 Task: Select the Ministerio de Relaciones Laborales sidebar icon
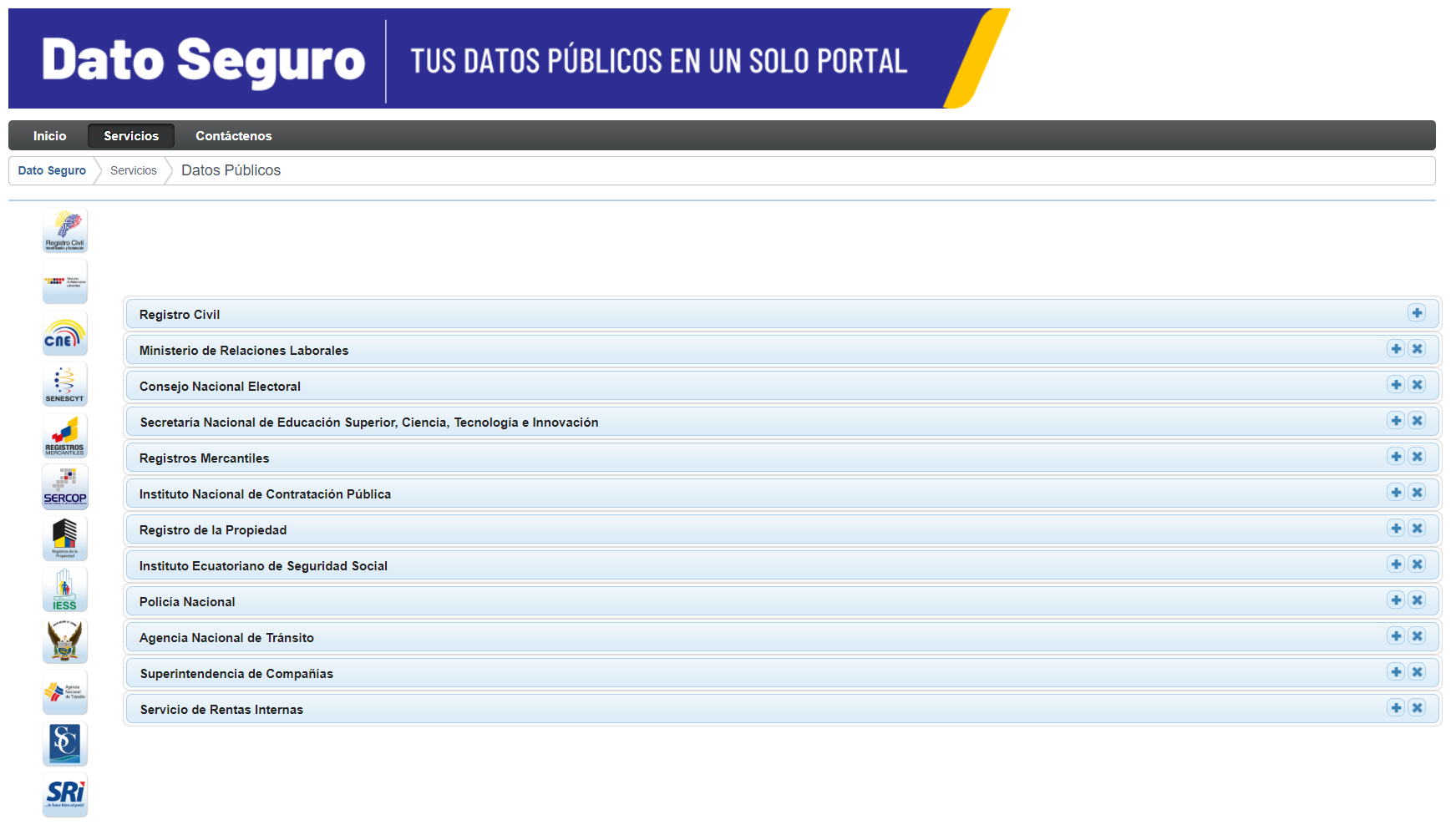pos(65,281)
